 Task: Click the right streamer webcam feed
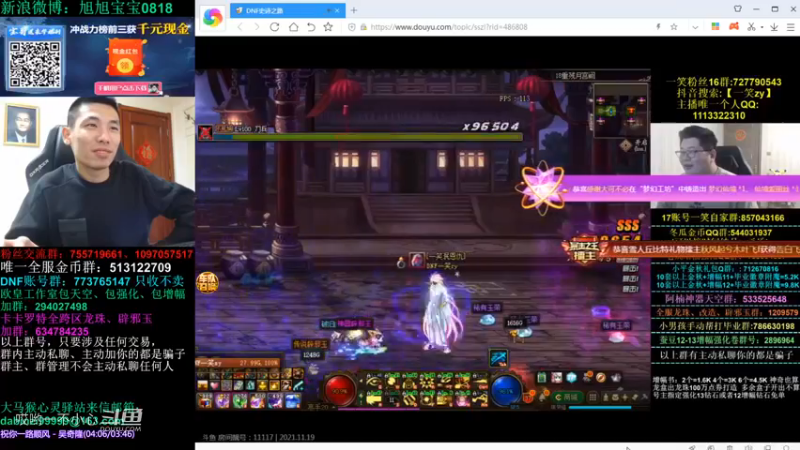click(725, 166)
